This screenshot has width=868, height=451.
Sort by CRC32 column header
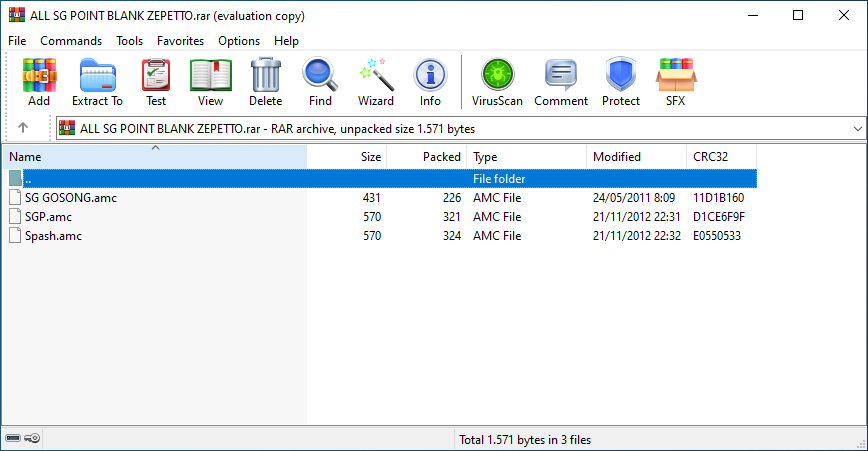[721, 157]
